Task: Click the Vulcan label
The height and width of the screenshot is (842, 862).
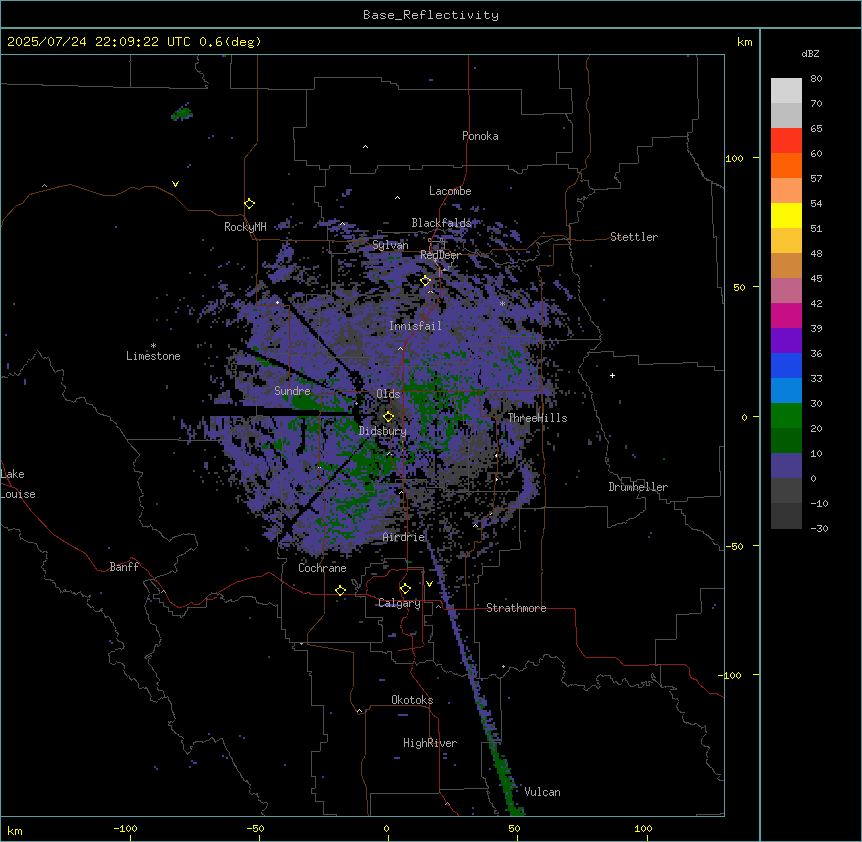Action: [543, 792]
